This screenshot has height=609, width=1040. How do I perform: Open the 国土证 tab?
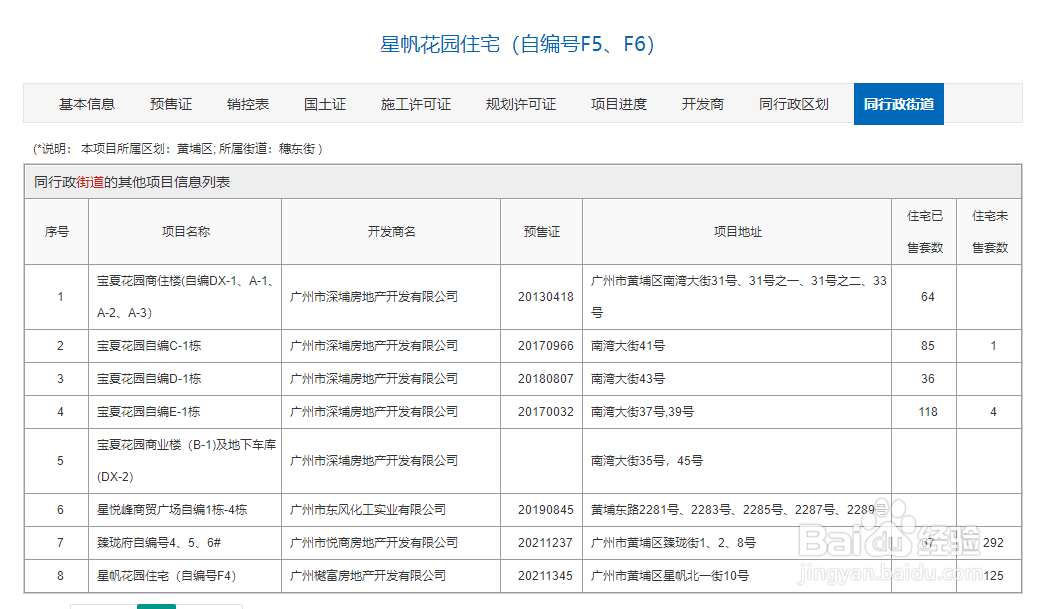pos(325,104)
